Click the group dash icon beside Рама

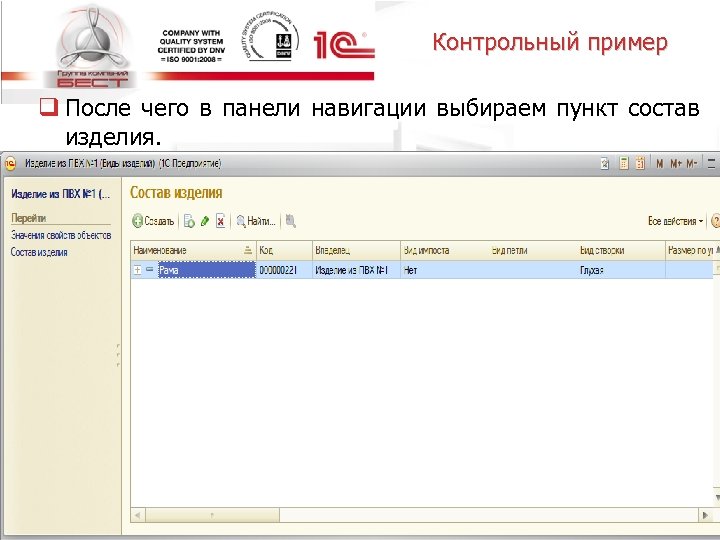tap(150, 270)
